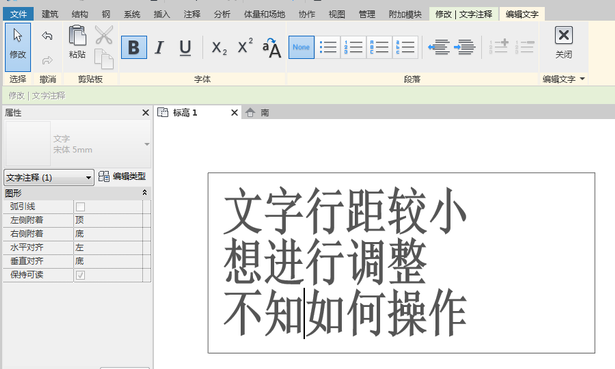Switch to the 钢 ribbon tab
Viewport: 615px width, 369px height.
click(106, 14)
